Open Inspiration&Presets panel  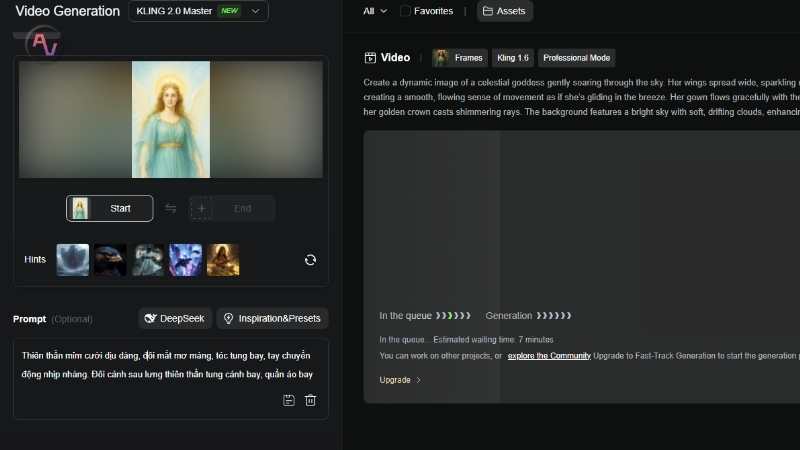[x=272, y=318]
